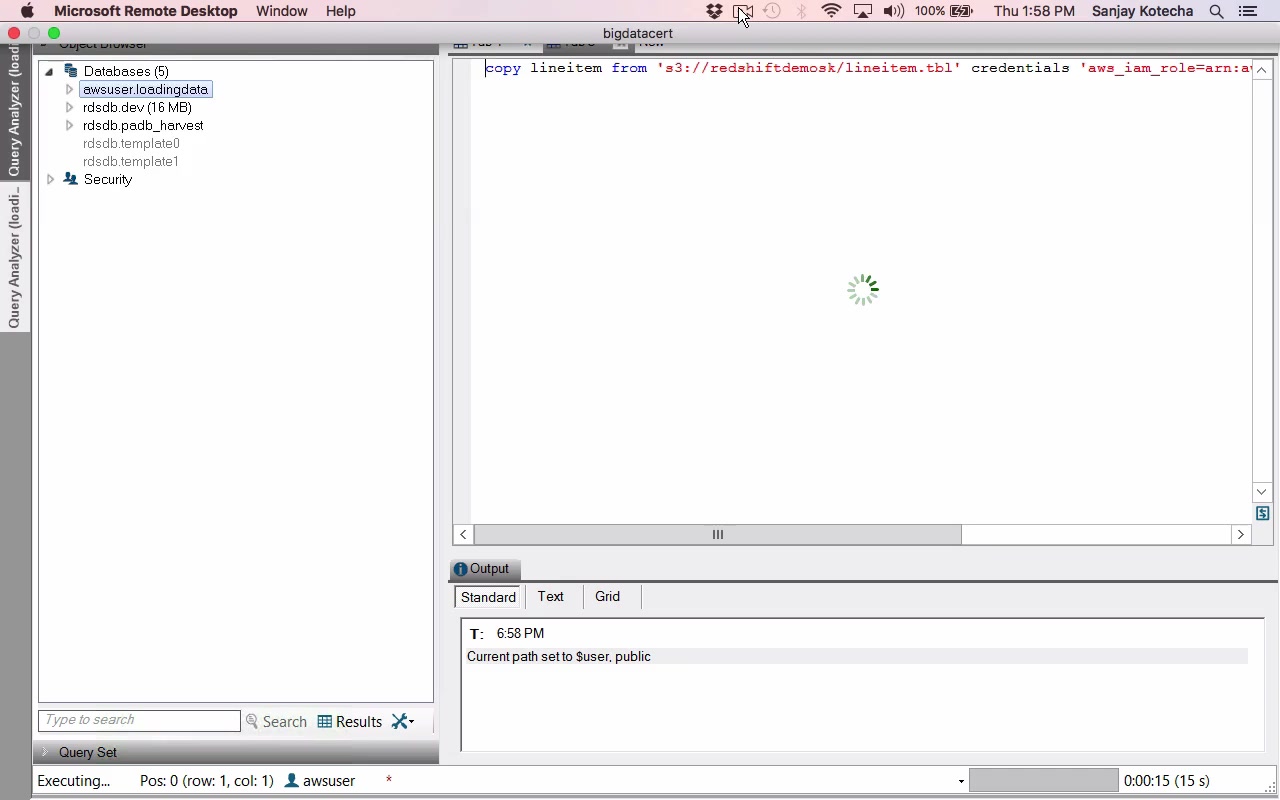Click the execution progress bar in status bar

[1044, 781]
